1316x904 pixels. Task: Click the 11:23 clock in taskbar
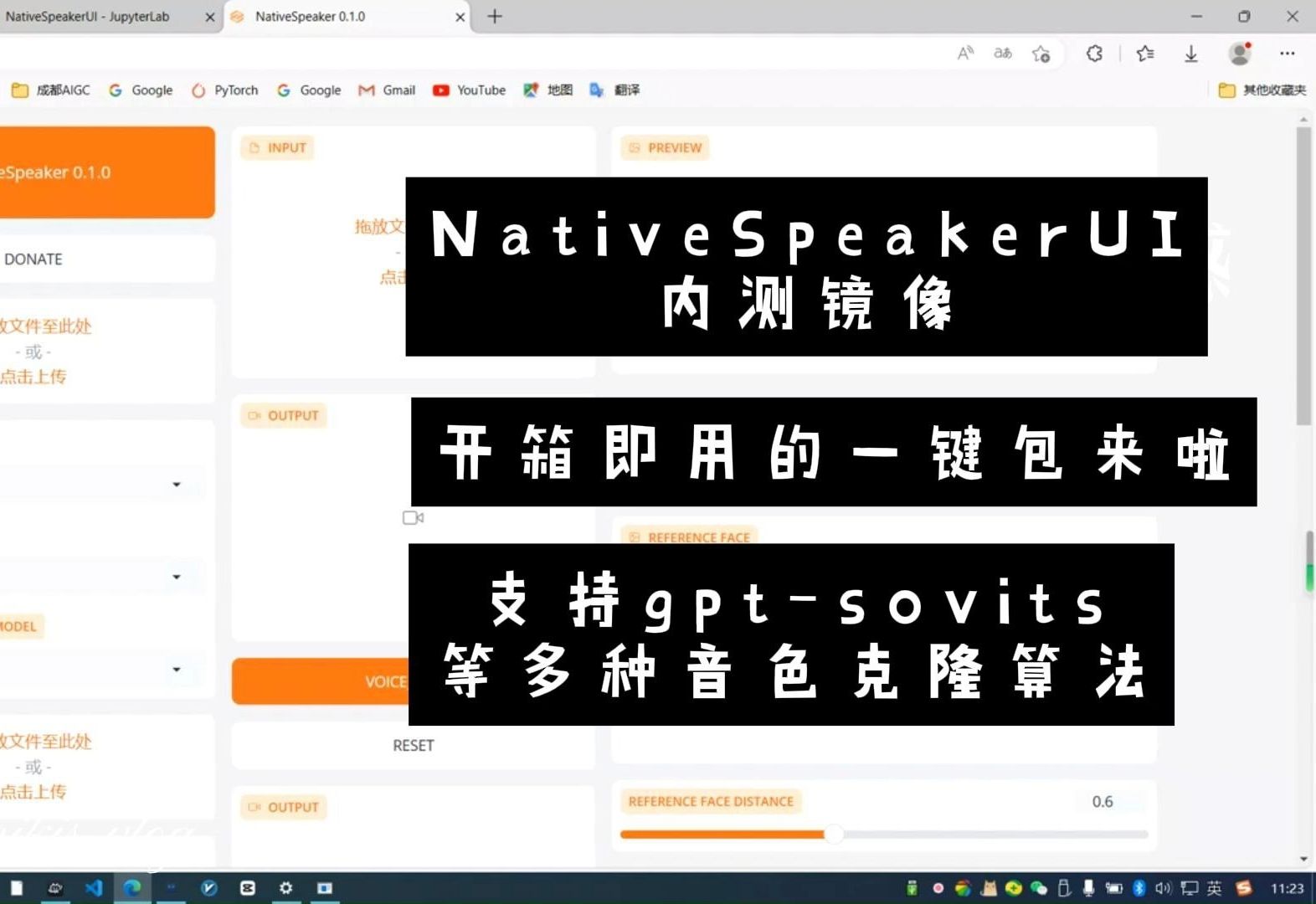tap(1288, 888)
